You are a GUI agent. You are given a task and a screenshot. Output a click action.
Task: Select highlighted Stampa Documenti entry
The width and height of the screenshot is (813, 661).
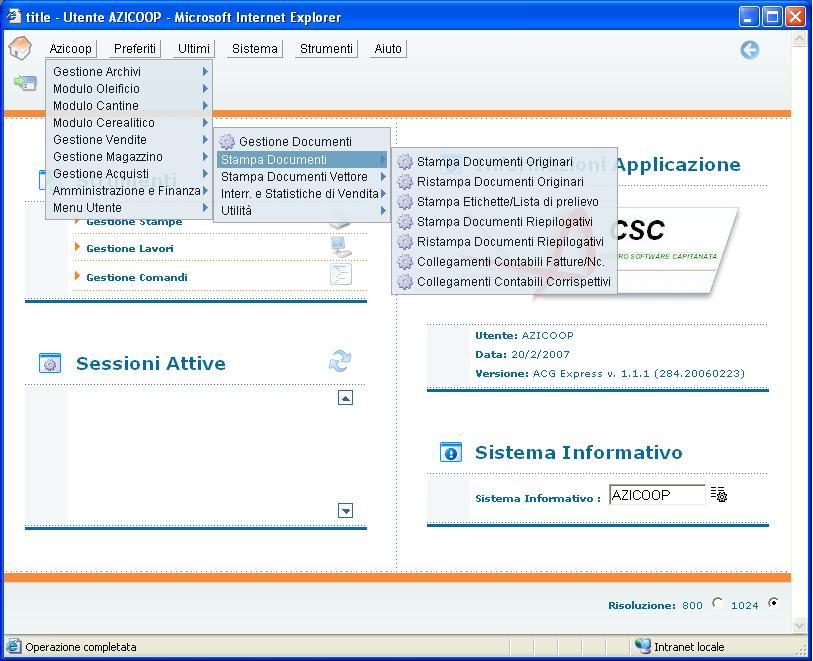click(x=302, y=160)
